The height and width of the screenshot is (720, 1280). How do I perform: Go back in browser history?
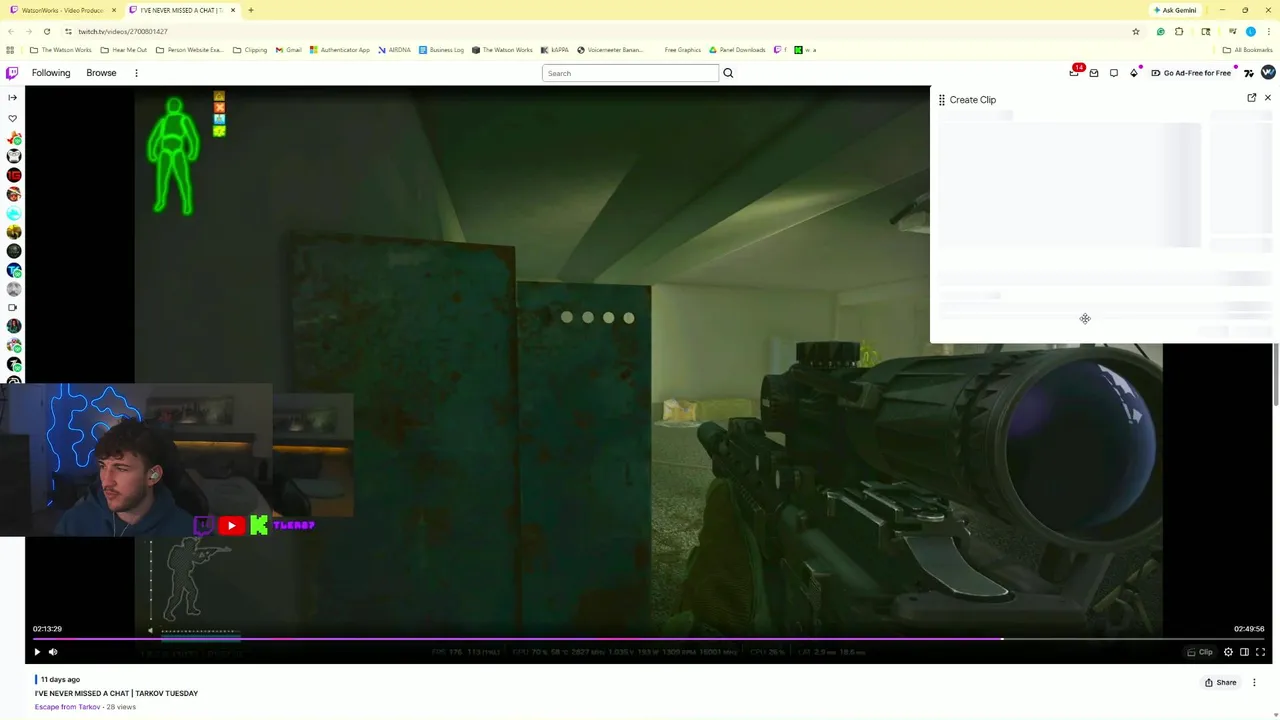(10, 32)
